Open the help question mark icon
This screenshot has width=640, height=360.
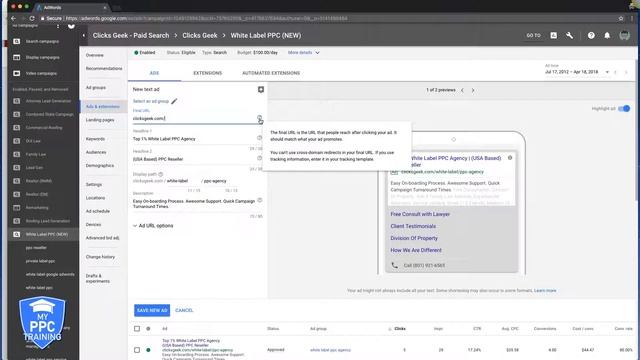point(591,36)
